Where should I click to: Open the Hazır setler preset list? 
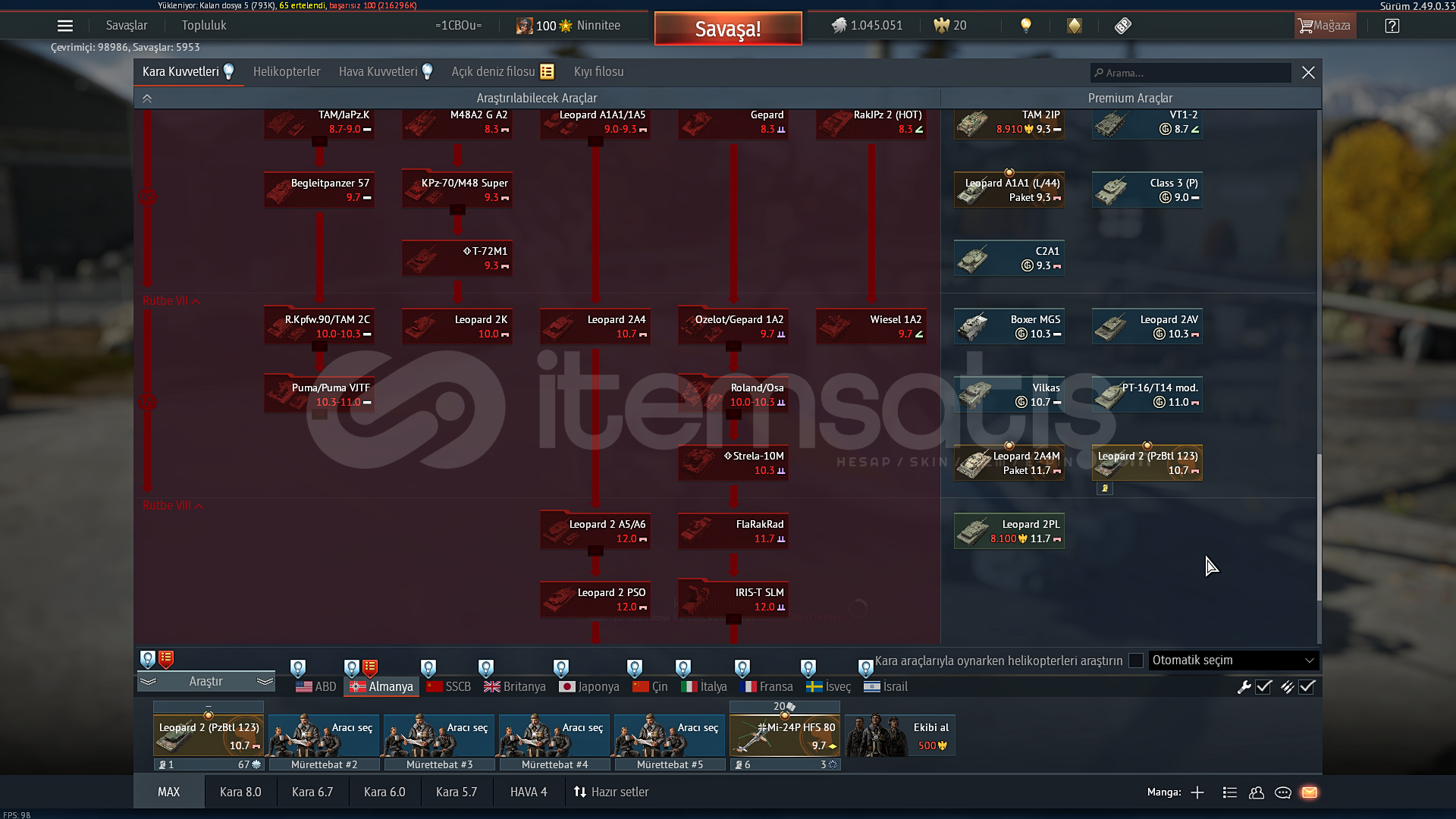pyautogui.click(x=611, y=792)
